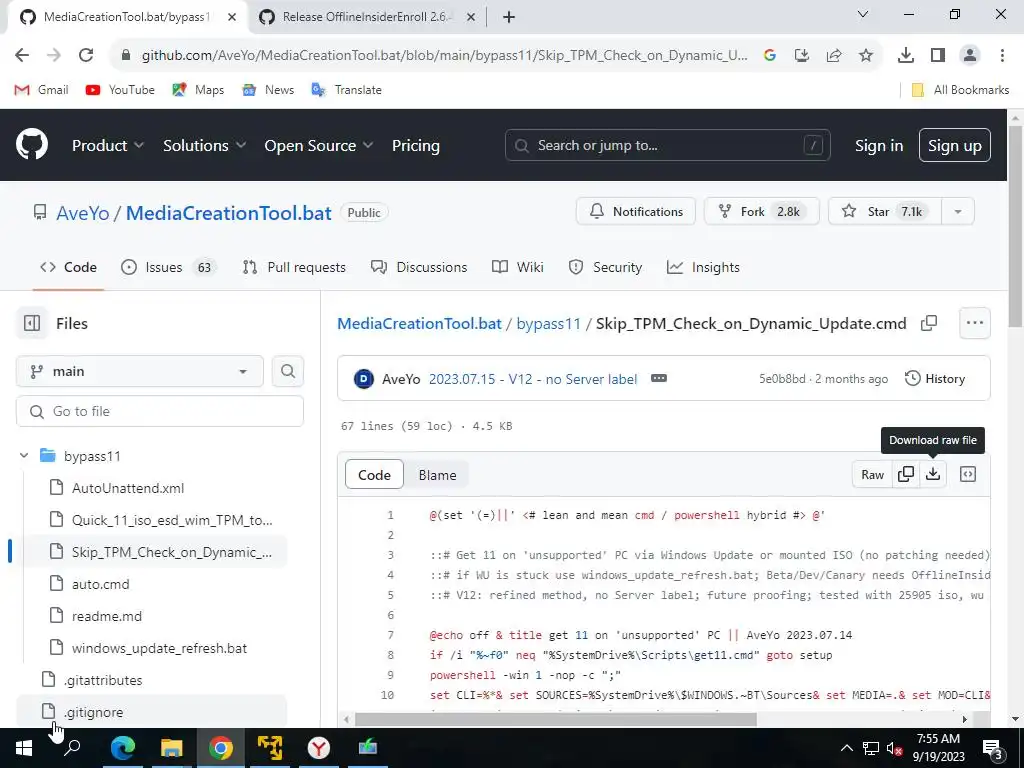The width and height of the screenshot is (1024, 768).
Task: Open the symbols panel icon
Action: coord(968,474)
